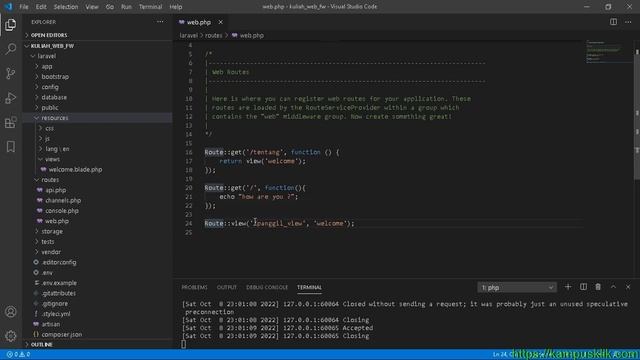The height and width of the screenshot is (360, 640).
Task: Open Explorer more actions ellipsis
Action: coord(160,22)
